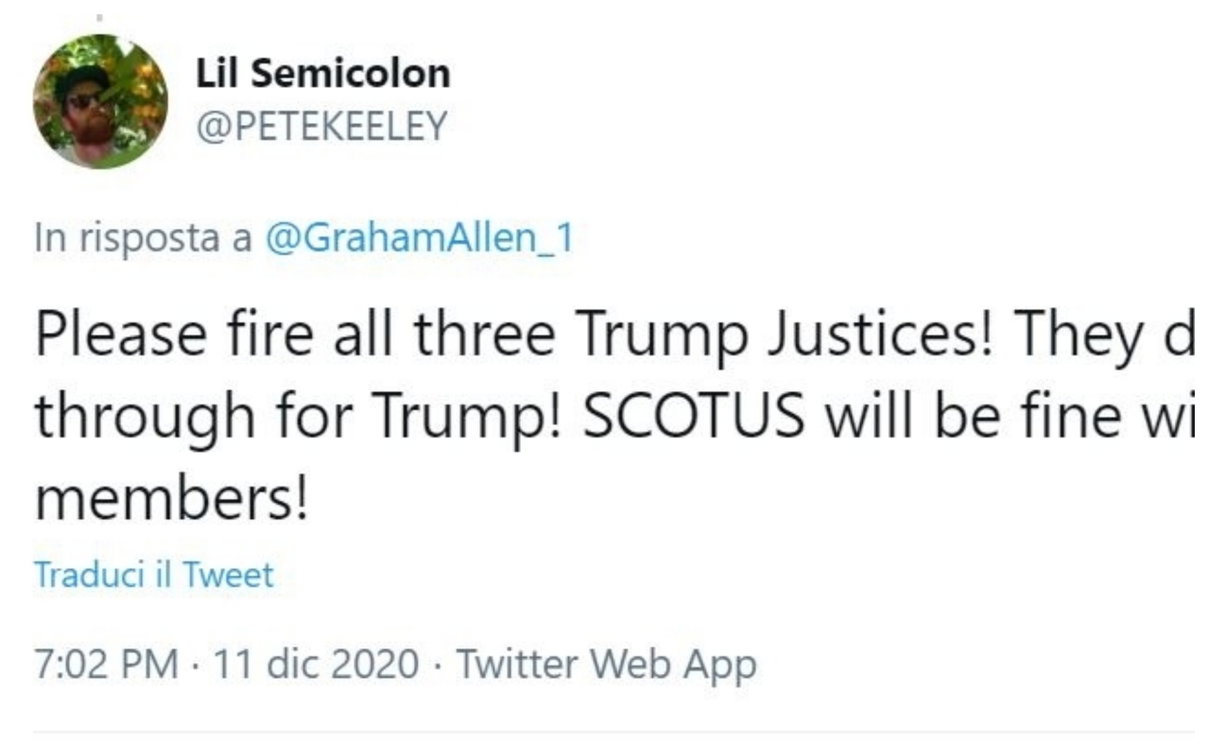Click the word 'members!' in the tweet
Viewport: 1210px width, 756px height.
[x=172, y=496]
